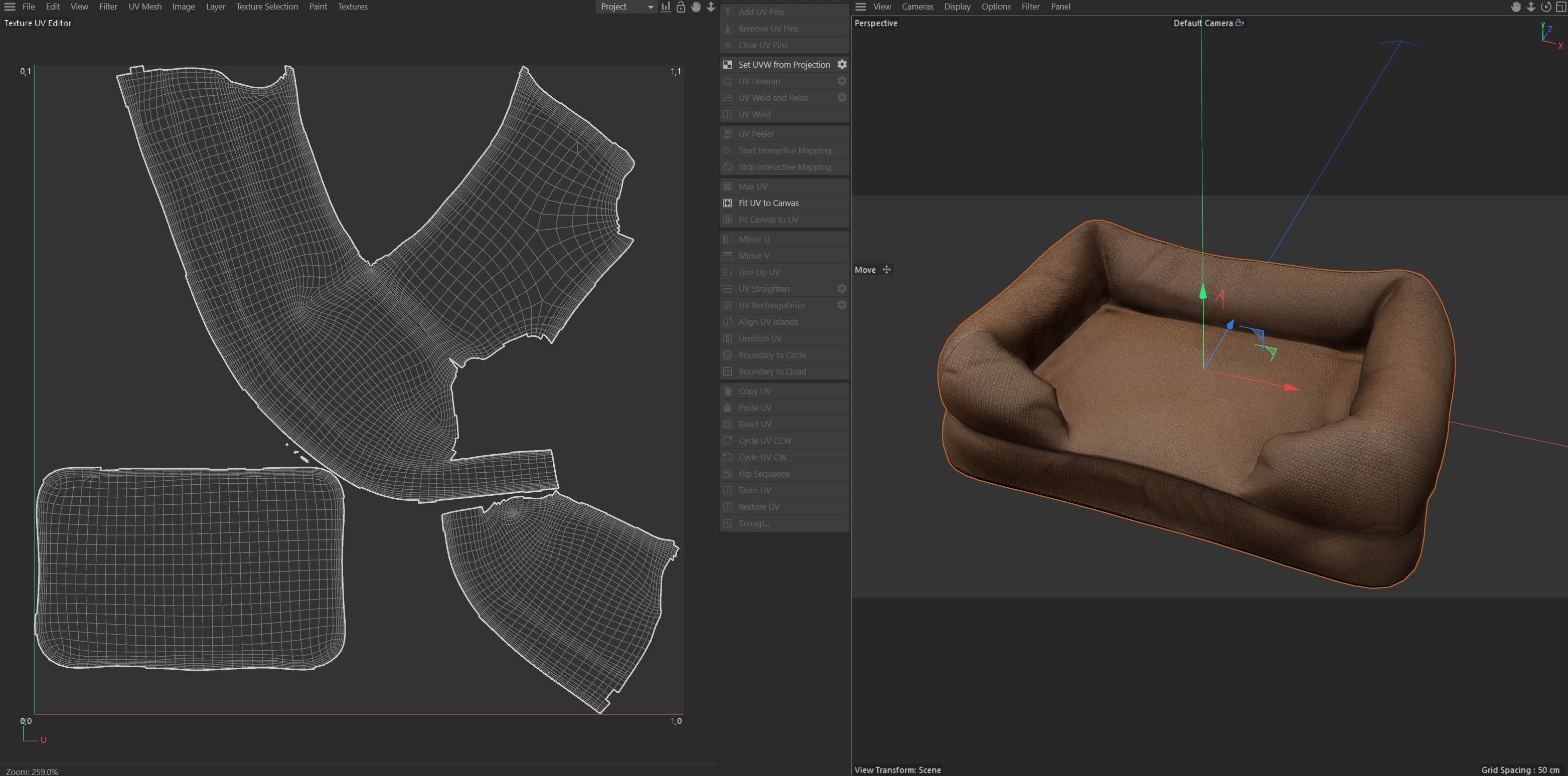
Task: Open the UV editor hamburger menu
Action: pyautogui.click(x=10, y=7)
